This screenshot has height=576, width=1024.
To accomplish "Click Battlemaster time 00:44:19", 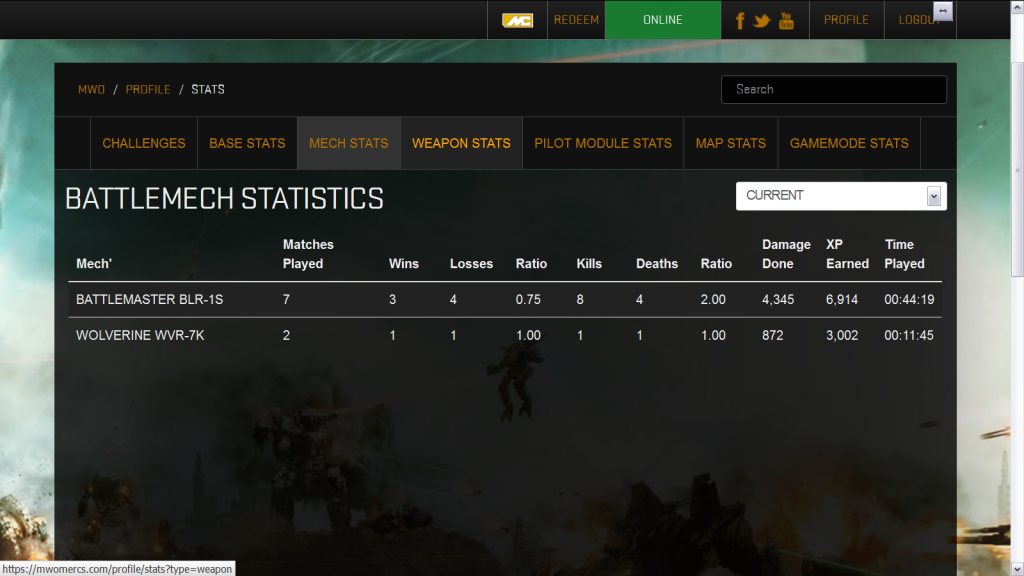I will tap(909, 300).
